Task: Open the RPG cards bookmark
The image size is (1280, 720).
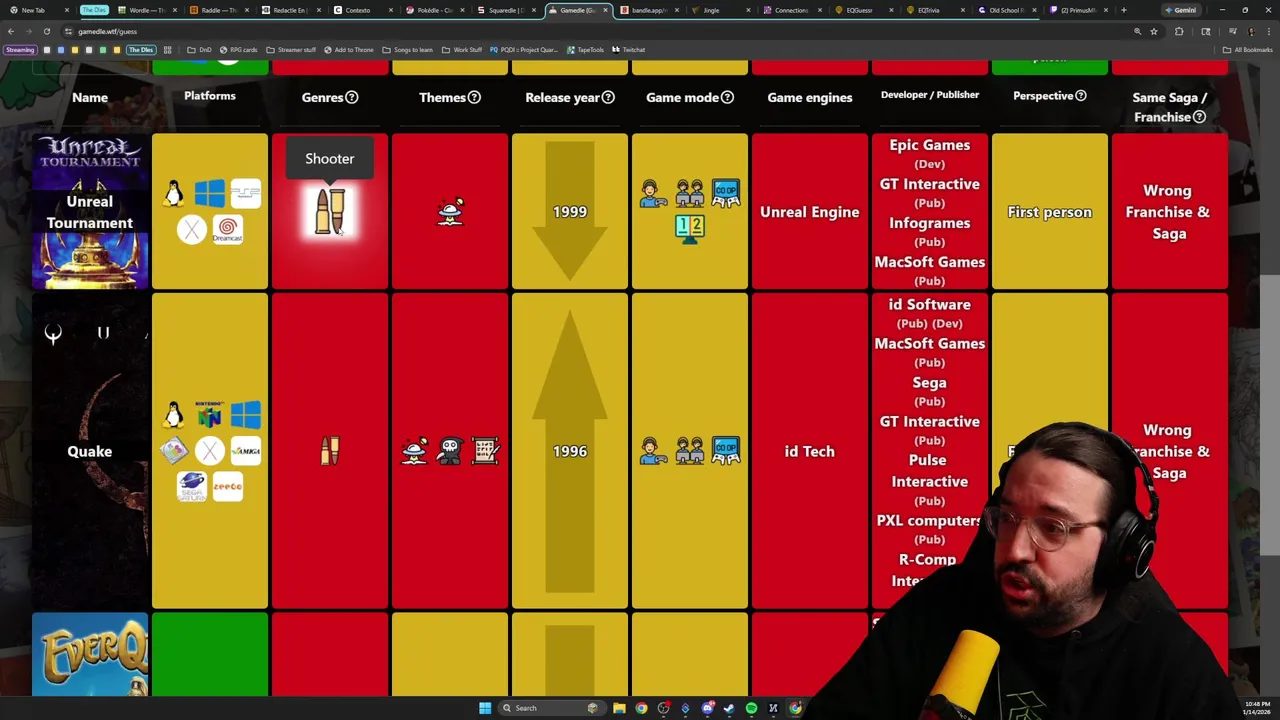Action: tap(238, 49)
